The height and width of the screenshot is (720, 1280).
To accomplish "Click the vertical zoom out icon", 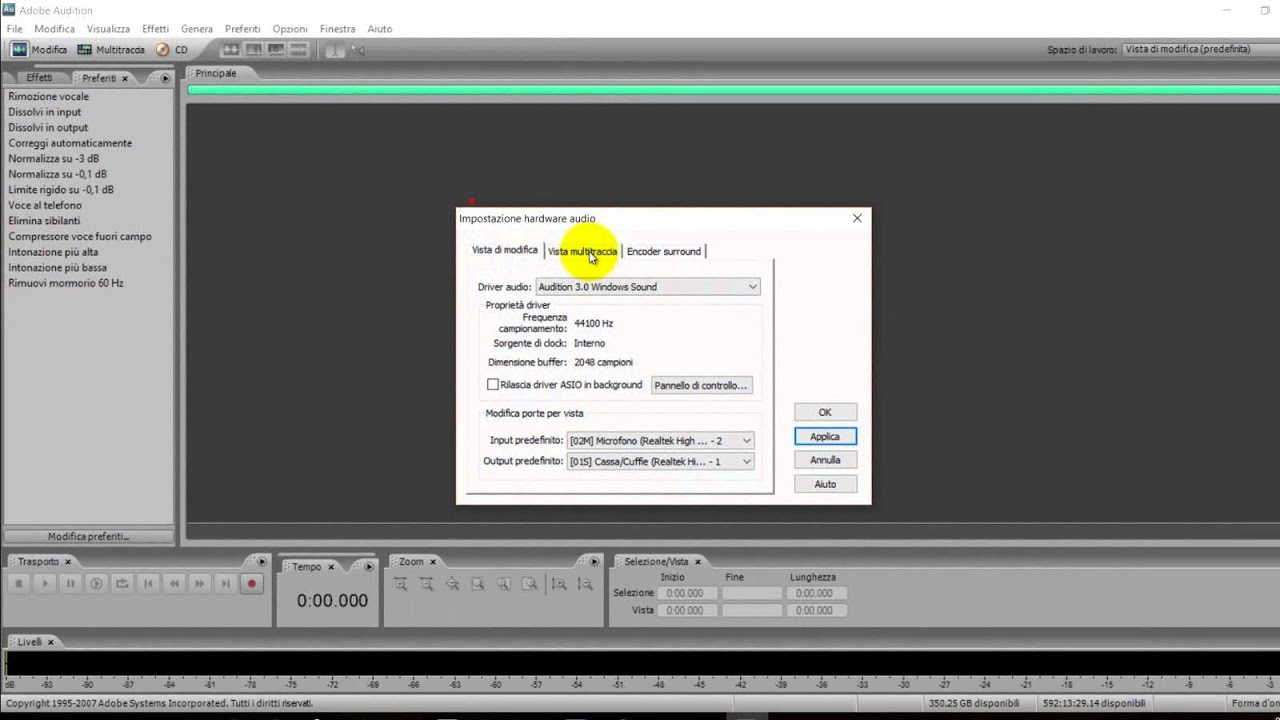I will click(x=585, y=584).
